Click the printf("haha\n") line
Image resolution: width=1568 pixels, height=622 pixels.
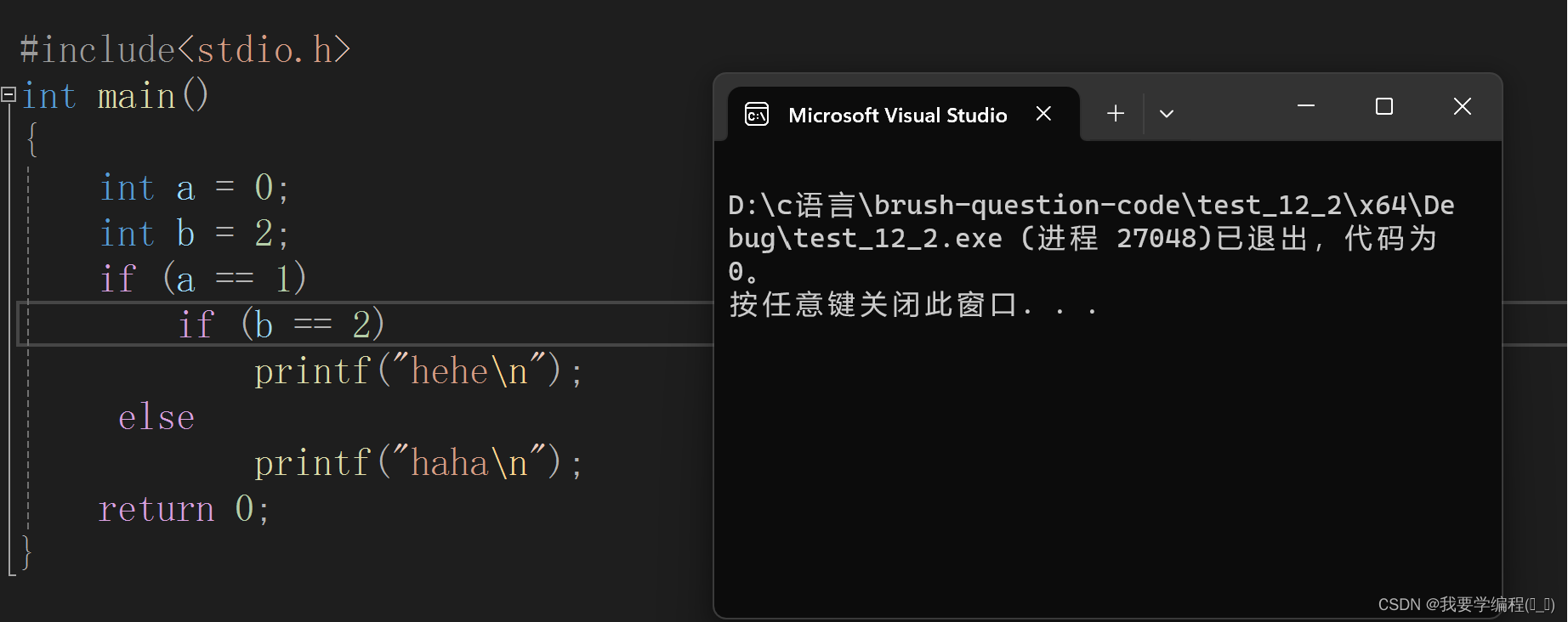pos(418,463)
